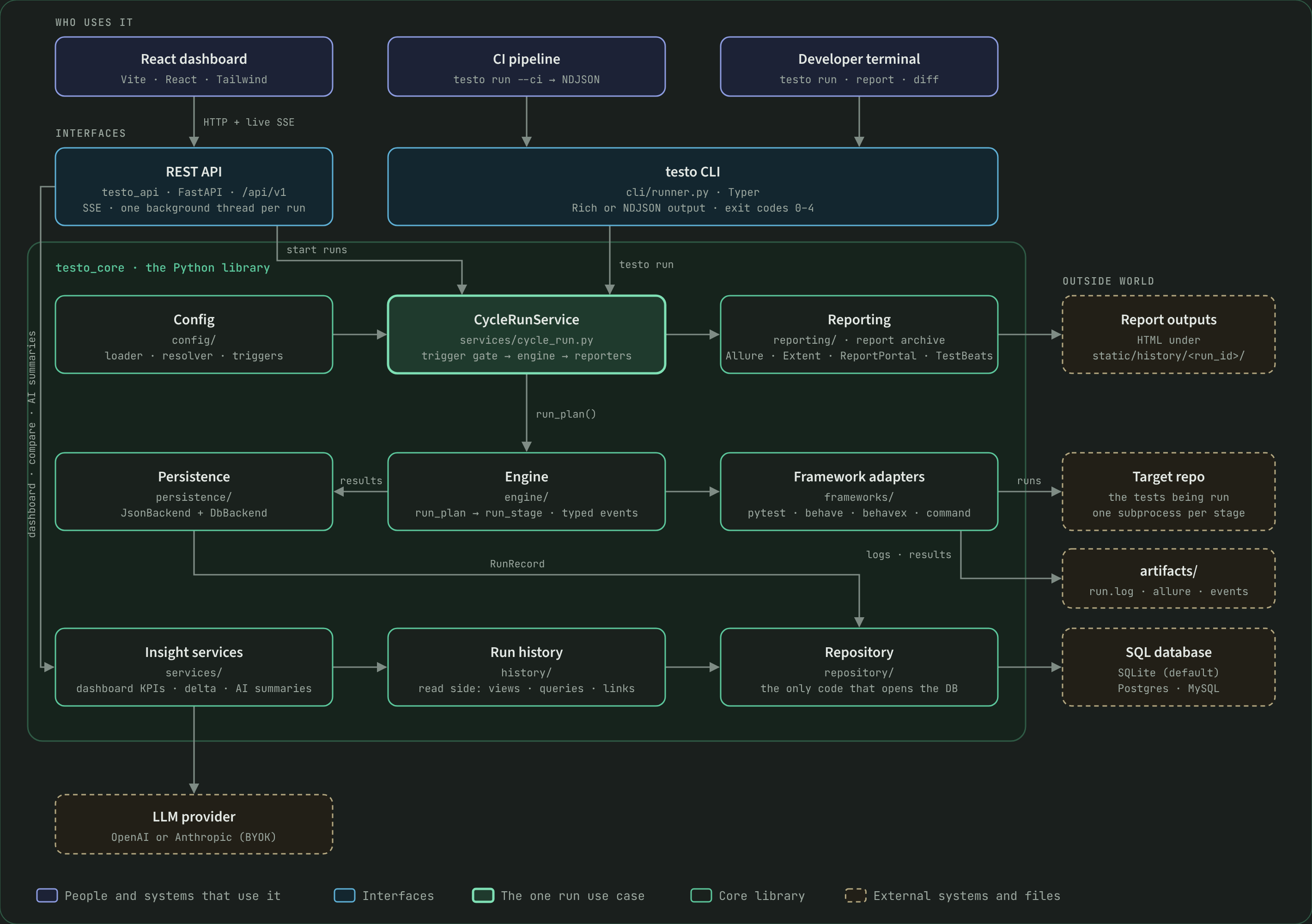Click the one subprocess per stage text
This screenshot has height=924, width=1312.
point(1169,513)
